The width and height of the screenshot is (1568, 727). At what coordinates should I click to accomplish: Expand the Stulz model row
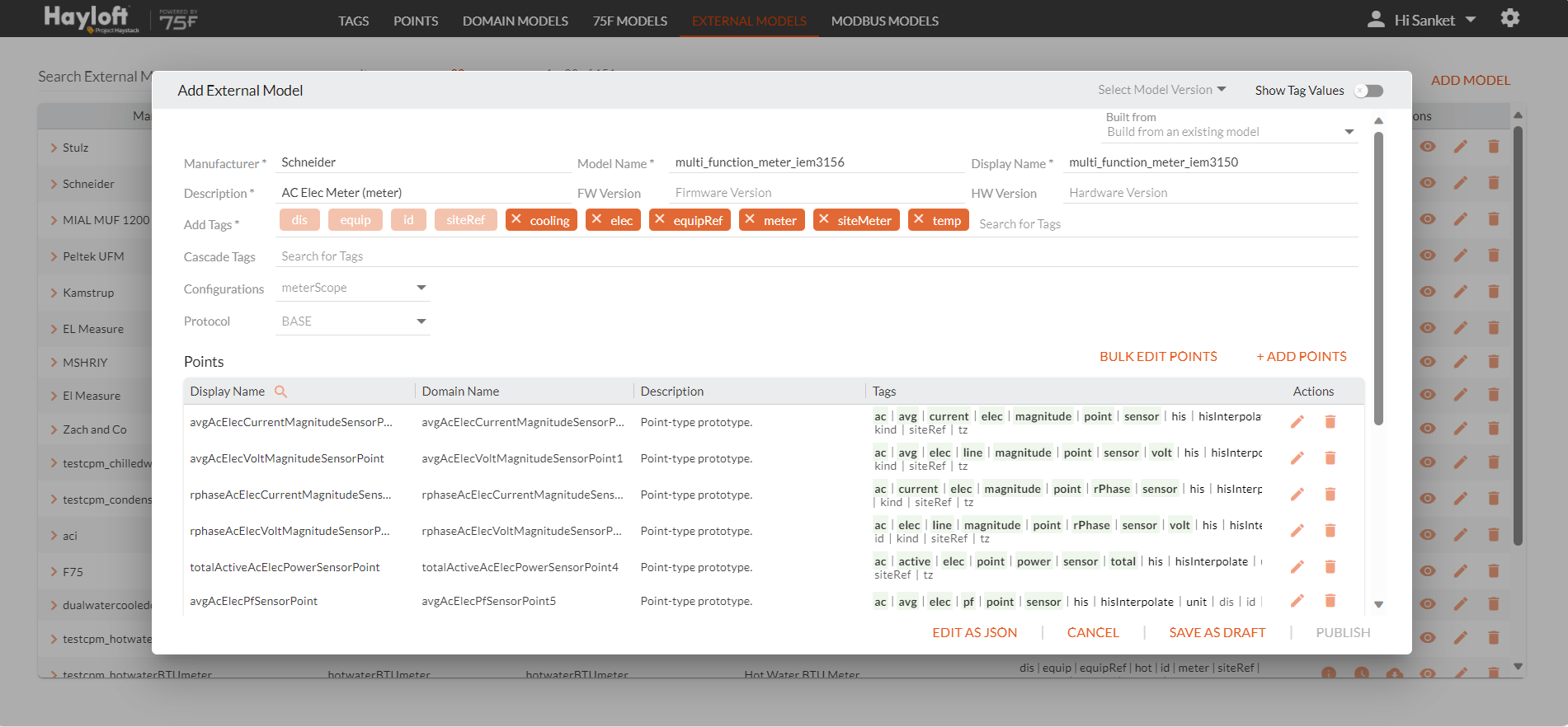tap(54, 148)
